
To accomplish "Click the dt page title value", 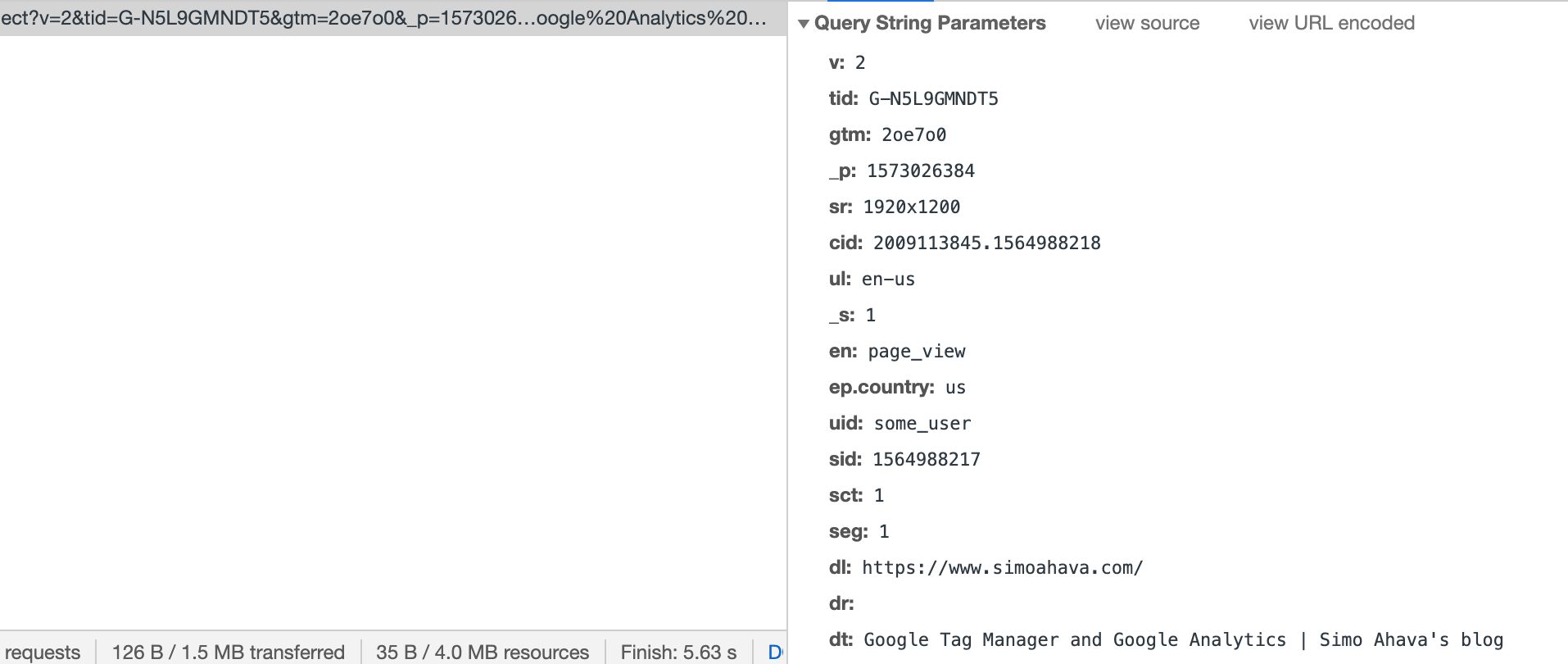I will (1183, 640).
